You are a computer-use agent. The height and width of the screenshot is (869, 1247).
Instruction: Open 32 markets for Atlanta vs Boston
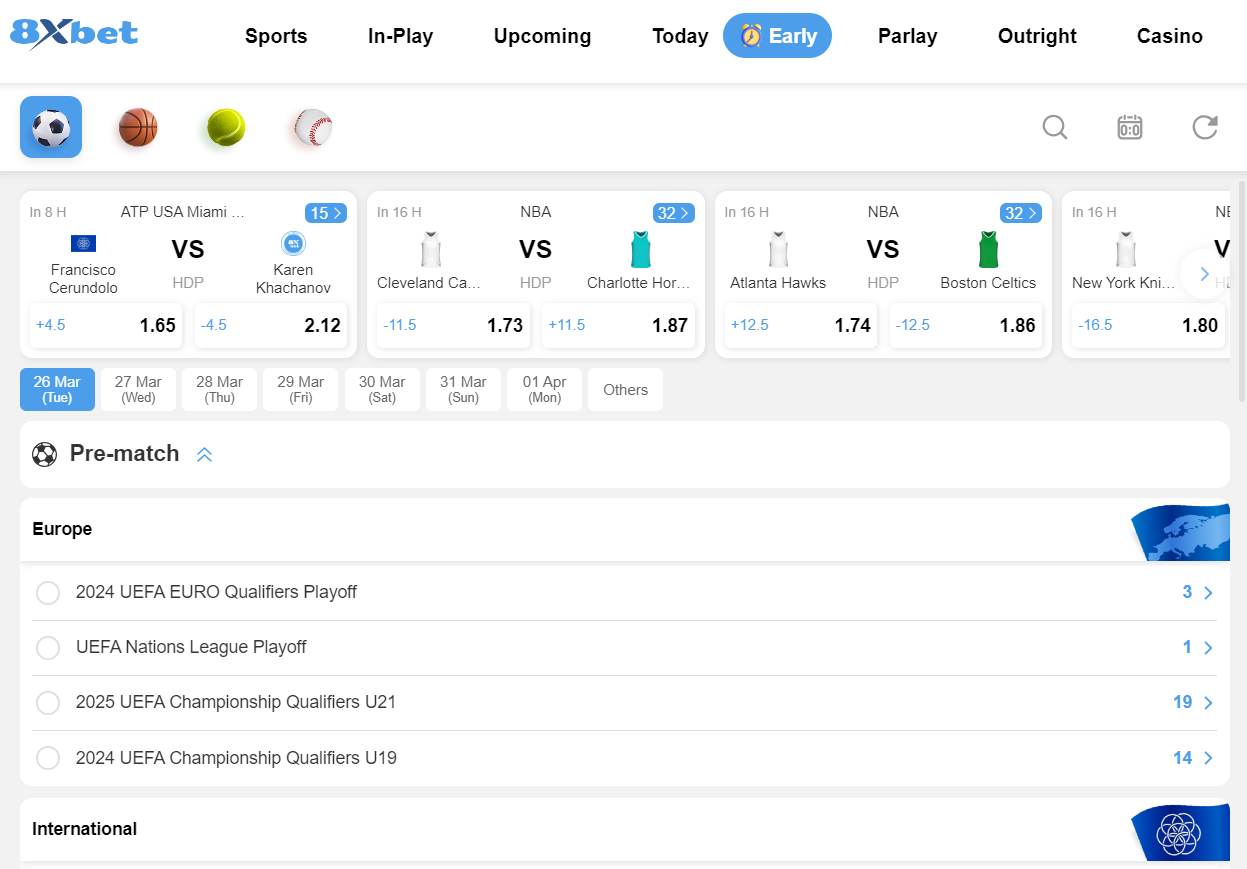(1021, 213)
